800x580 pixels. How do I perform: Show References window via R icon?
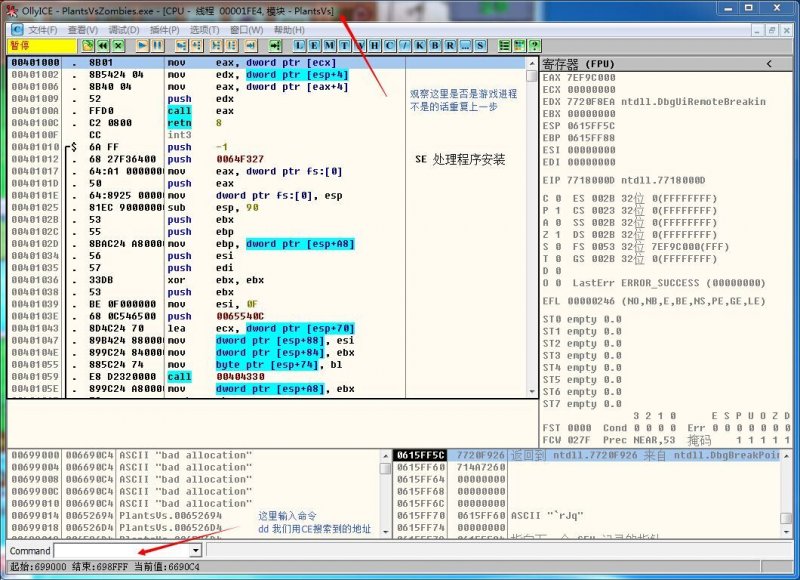[x=450, y=46]
